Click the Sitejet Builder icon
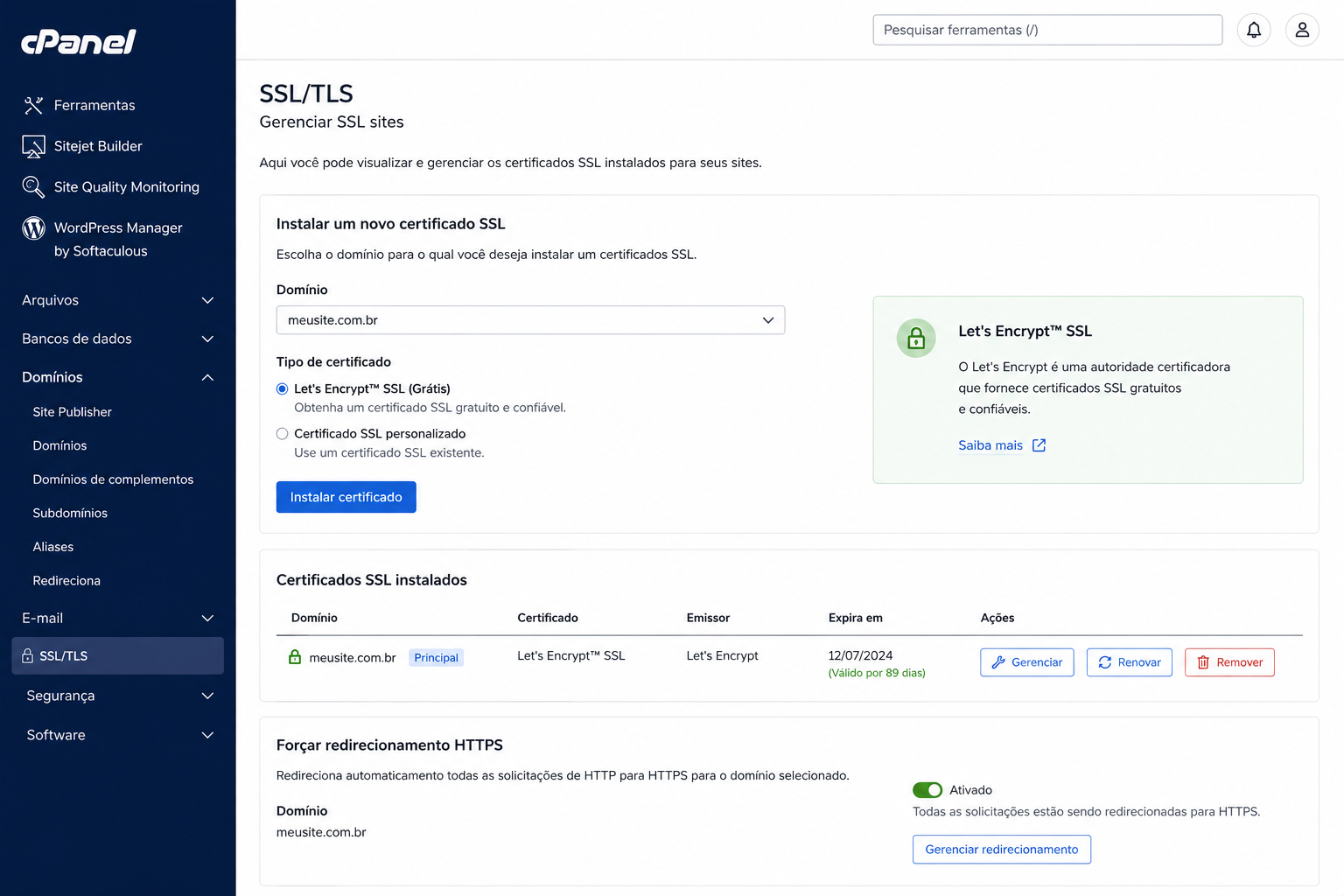 click(x=33, y=146)
